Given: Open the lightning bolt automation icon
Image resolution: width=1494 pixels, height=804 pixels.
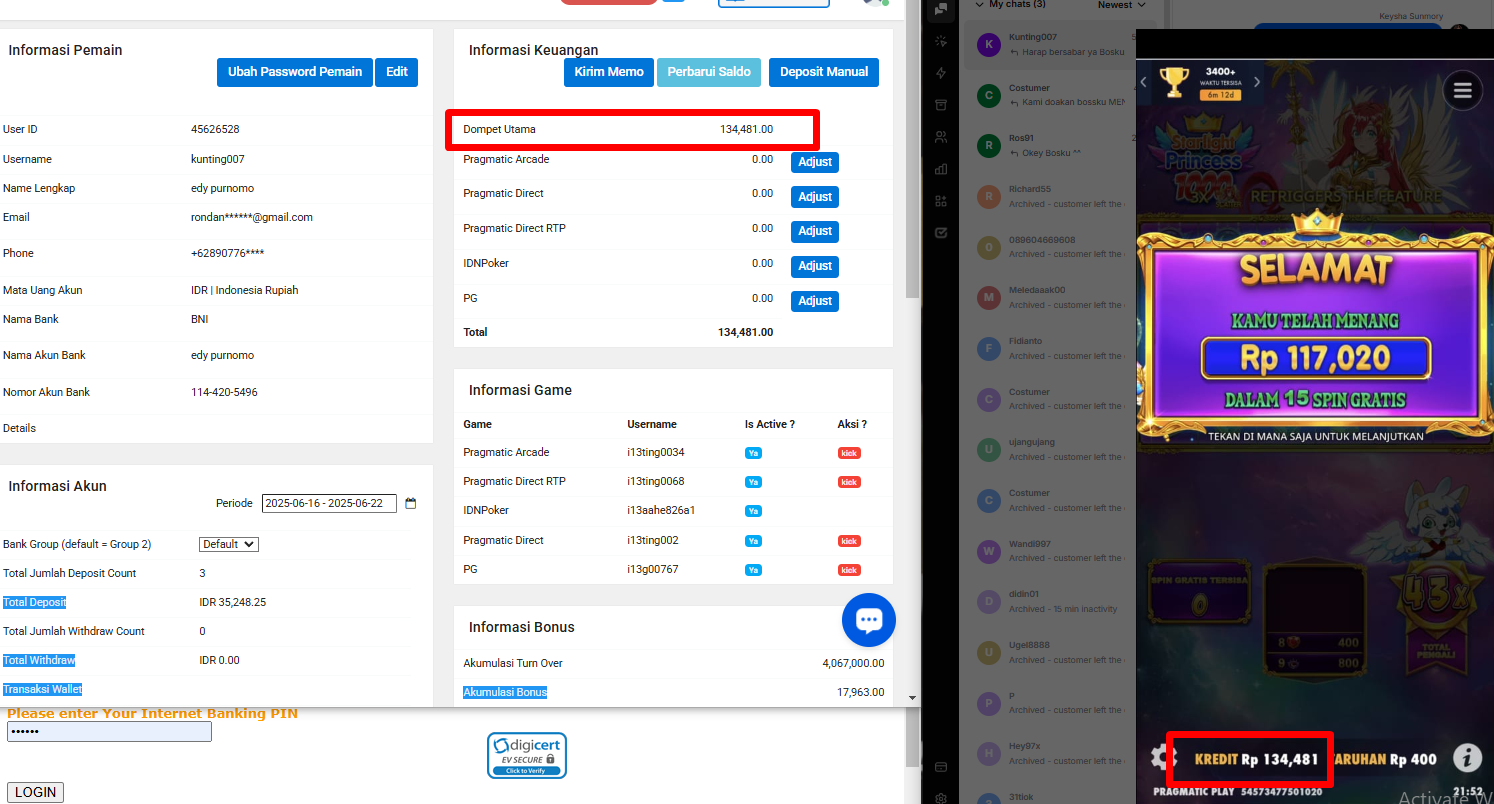Looking at the screenshot, I should pos(940,73).
